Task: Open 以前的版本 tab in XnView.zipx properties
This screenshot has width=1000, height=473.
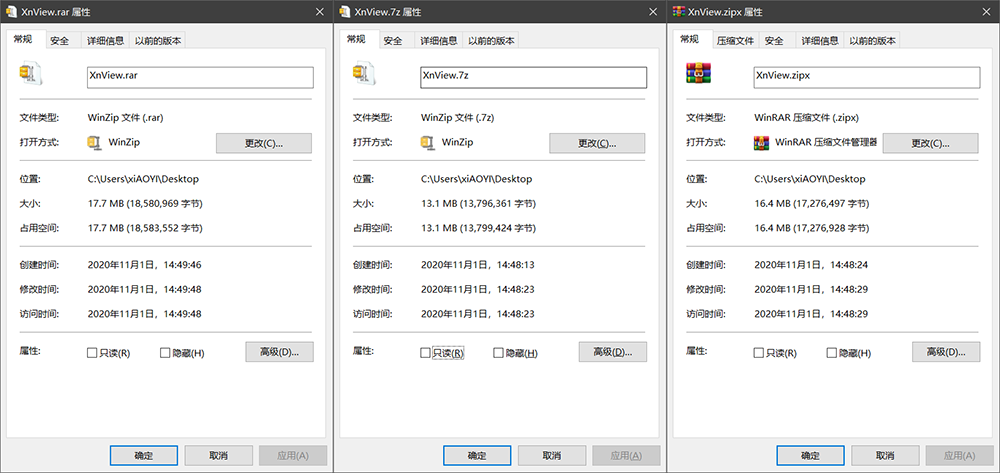Action: click(x=872, y=41)
